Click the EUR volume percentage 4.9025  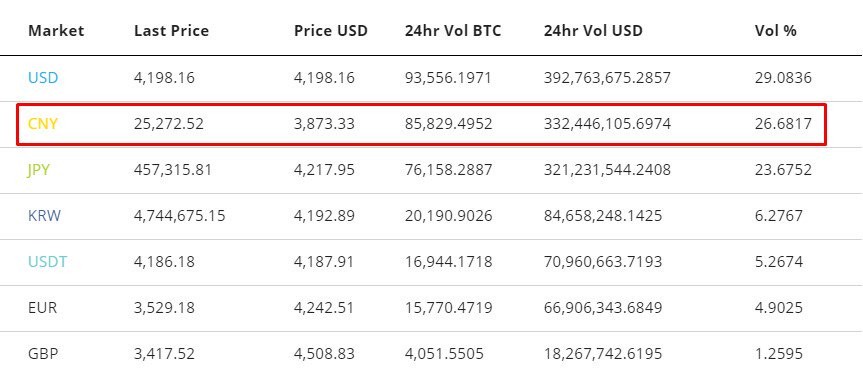click(x=779, y=307)
